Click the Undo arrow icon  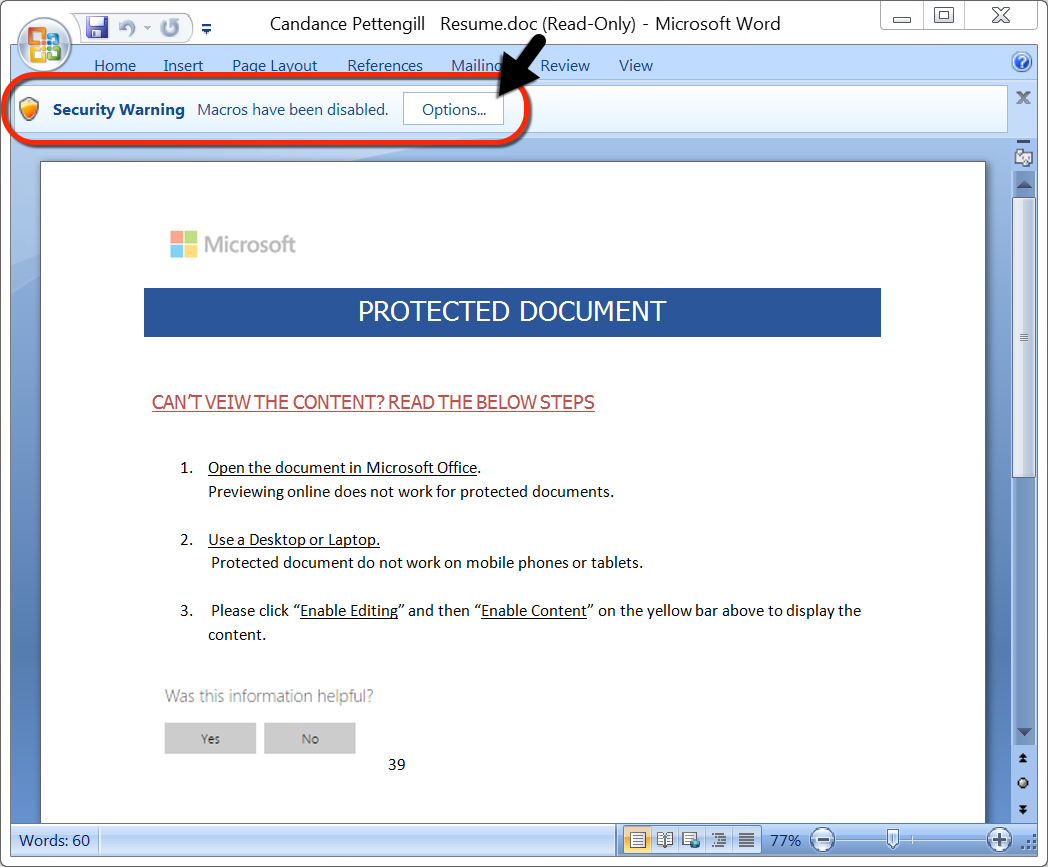click(x=126, y=27)
